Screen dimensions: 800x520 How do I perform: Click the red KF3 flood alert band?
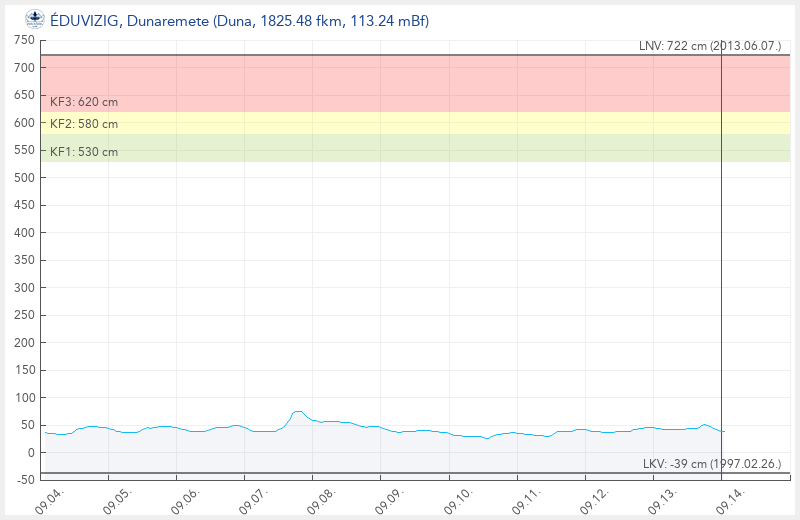pyautogui.click(x=415, y=83)
